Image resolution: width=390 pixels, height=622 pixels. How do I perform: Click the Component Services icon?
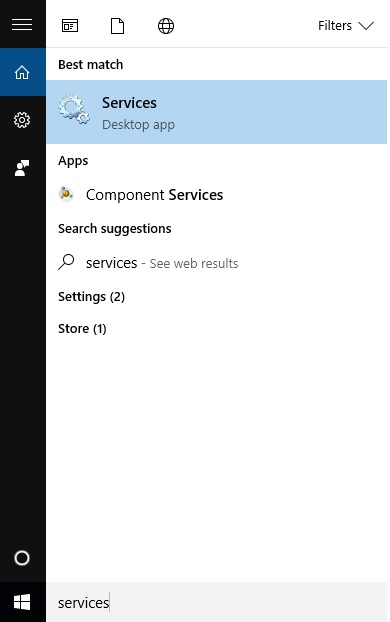click(66, 194)
